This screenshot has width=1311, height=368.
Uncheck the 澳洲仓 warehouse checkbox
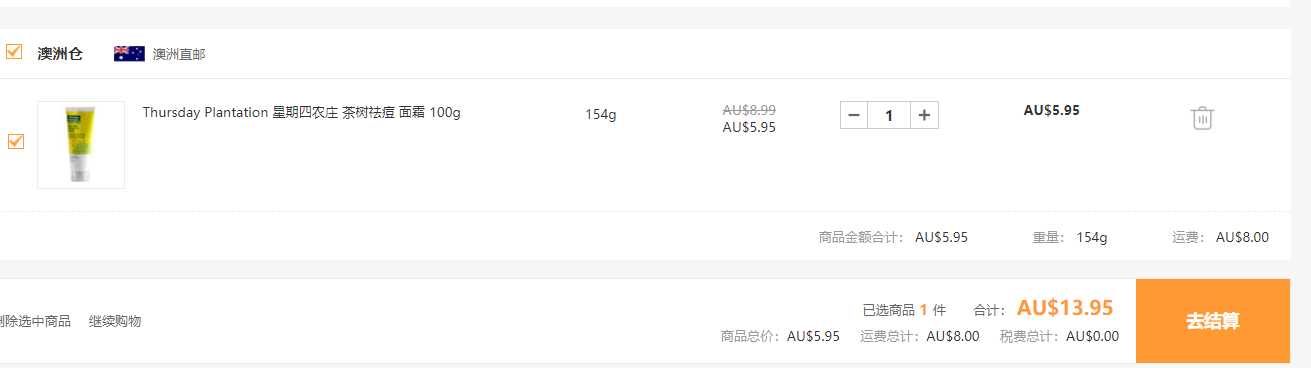[14, 52]
